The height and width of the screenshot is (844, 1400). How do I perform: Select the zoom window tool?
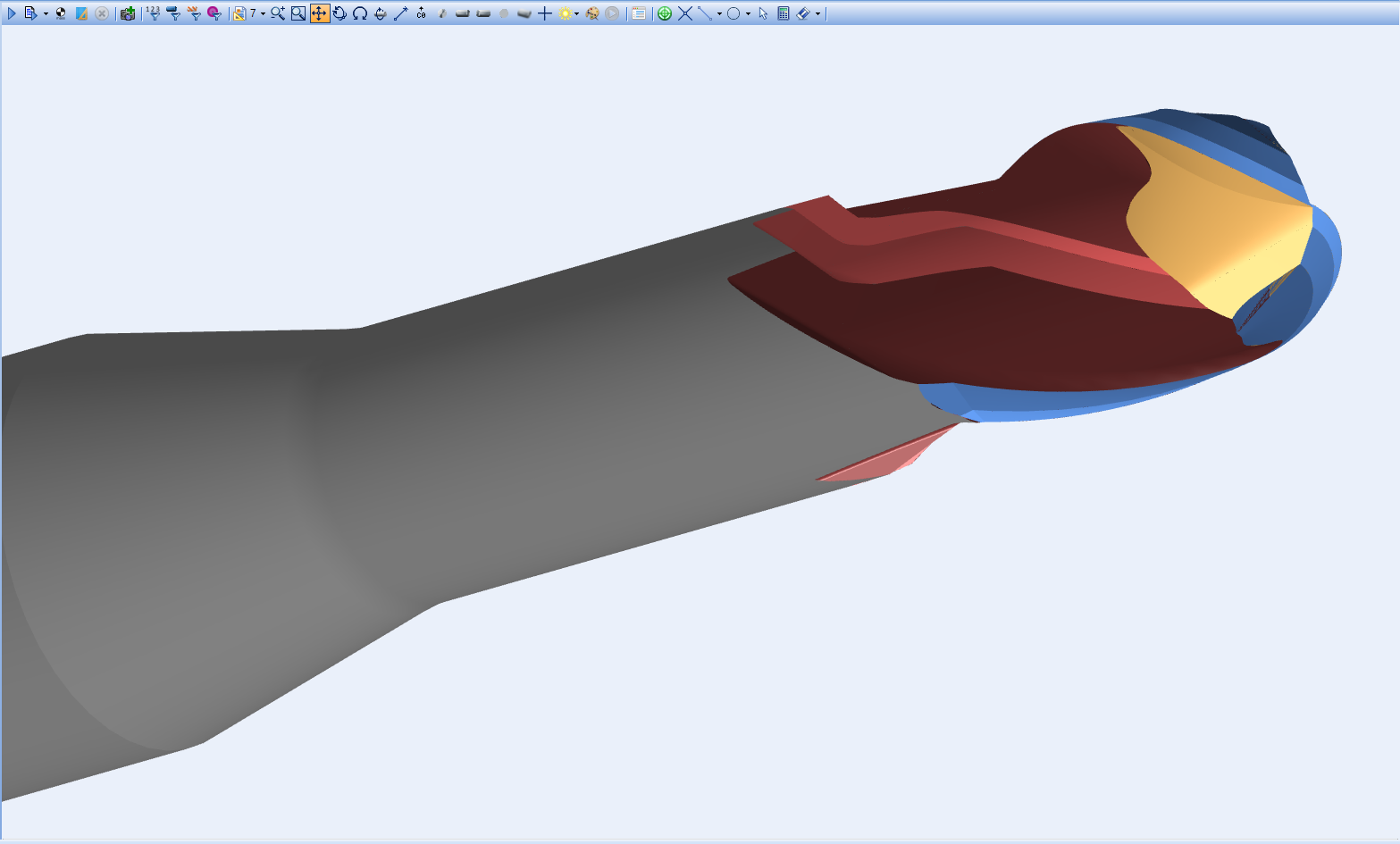coord(298,13)
